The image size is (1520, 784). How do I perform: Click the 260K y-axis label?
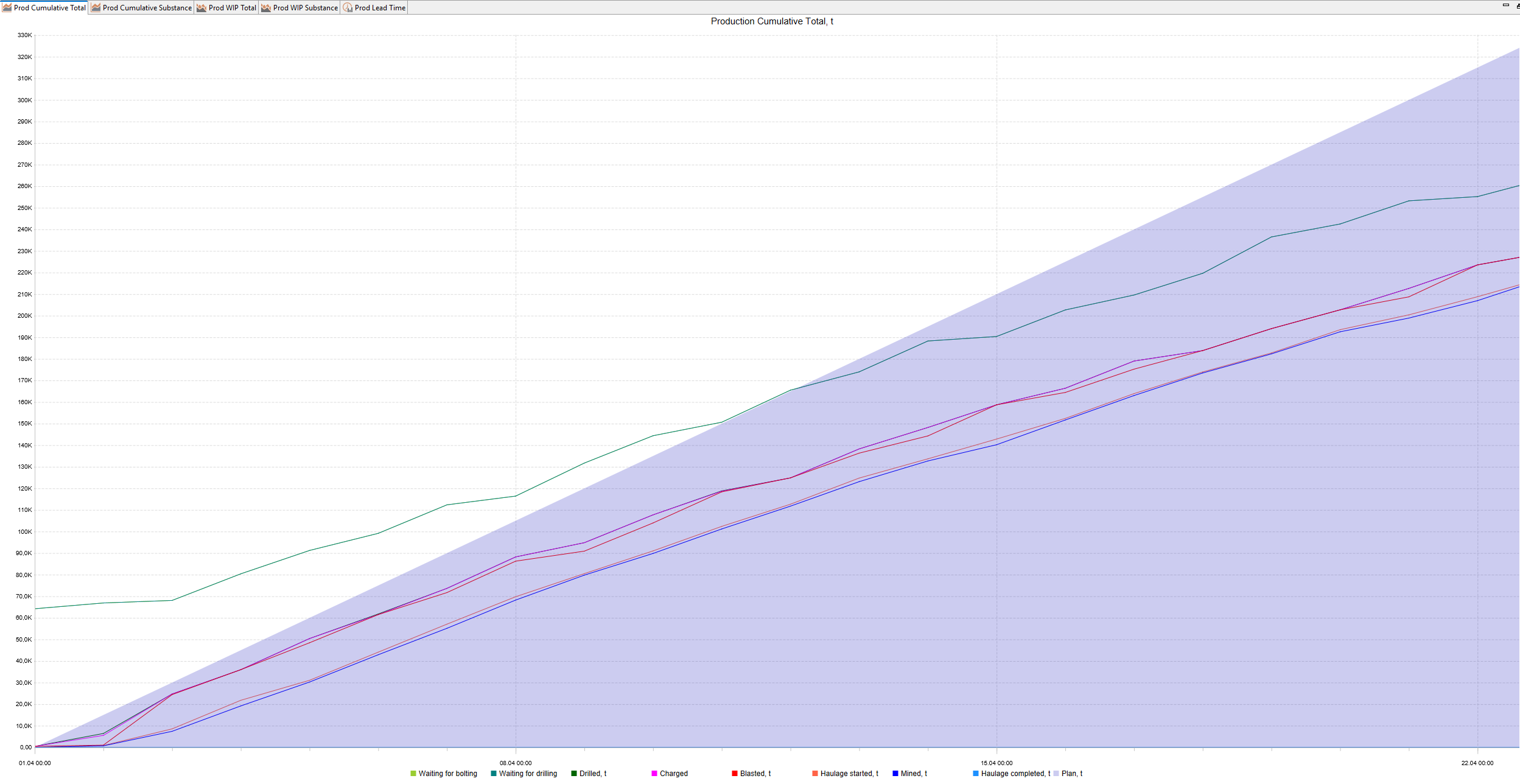pyautogui.click(x=25, y=186)
